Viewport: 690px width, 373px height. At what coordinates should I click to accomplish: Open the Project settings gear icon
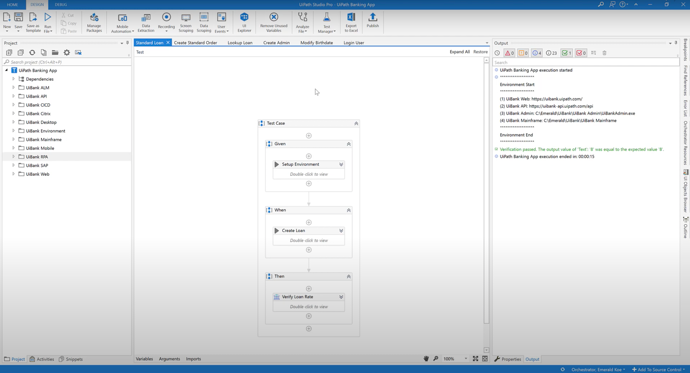click(66, 52)
